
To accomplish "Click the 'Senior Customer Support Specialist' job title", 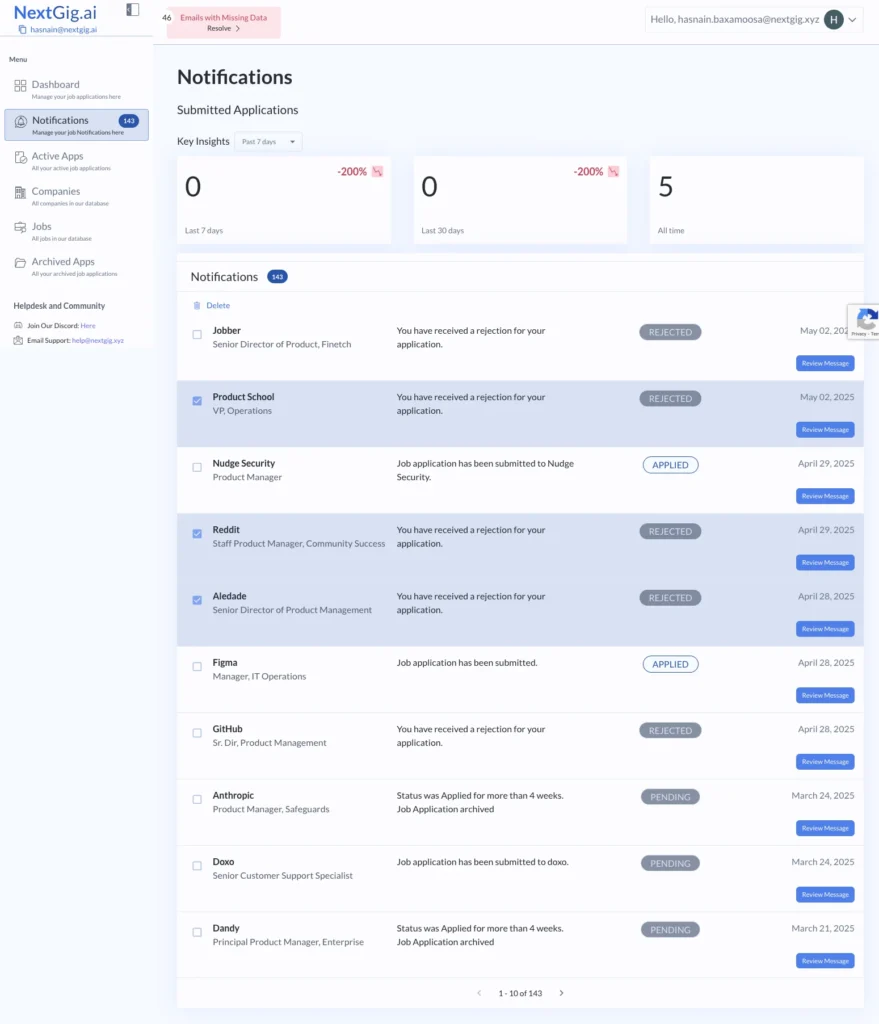I will (x=283, y=876).
